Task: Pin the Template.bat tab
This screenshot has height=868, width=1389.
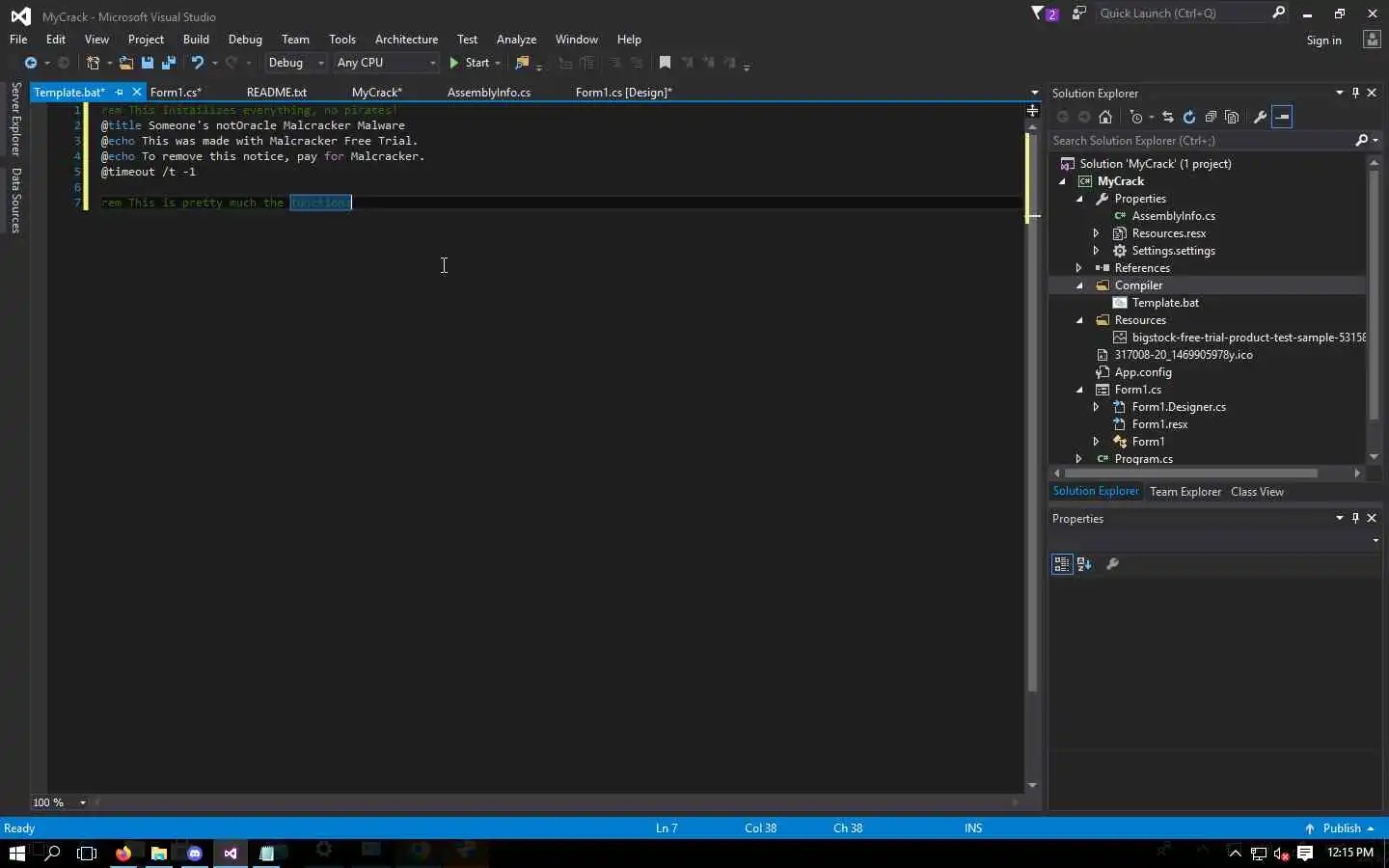Action: click(x=120, y=93)
